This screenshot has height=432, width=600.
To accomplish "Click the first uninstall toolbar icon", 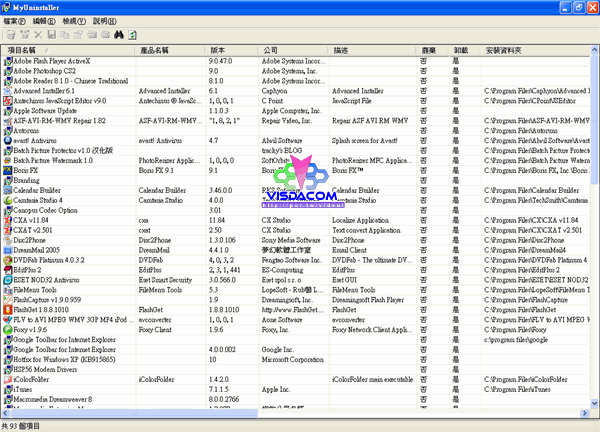I will pos(11,35).
